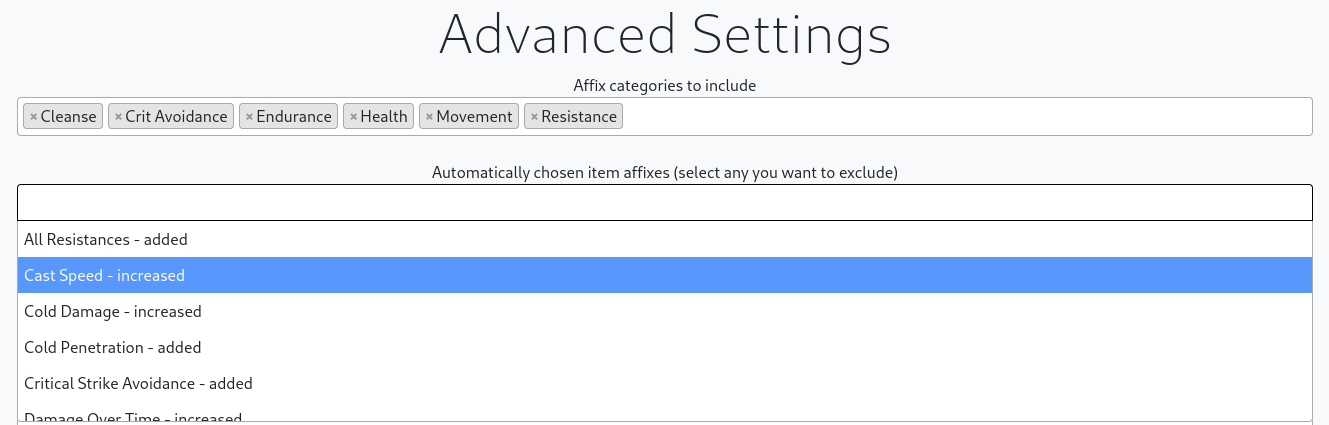Click the Resistance tag label
Viewport: 1329px width, 425px height.
click(x=579, y=117)
